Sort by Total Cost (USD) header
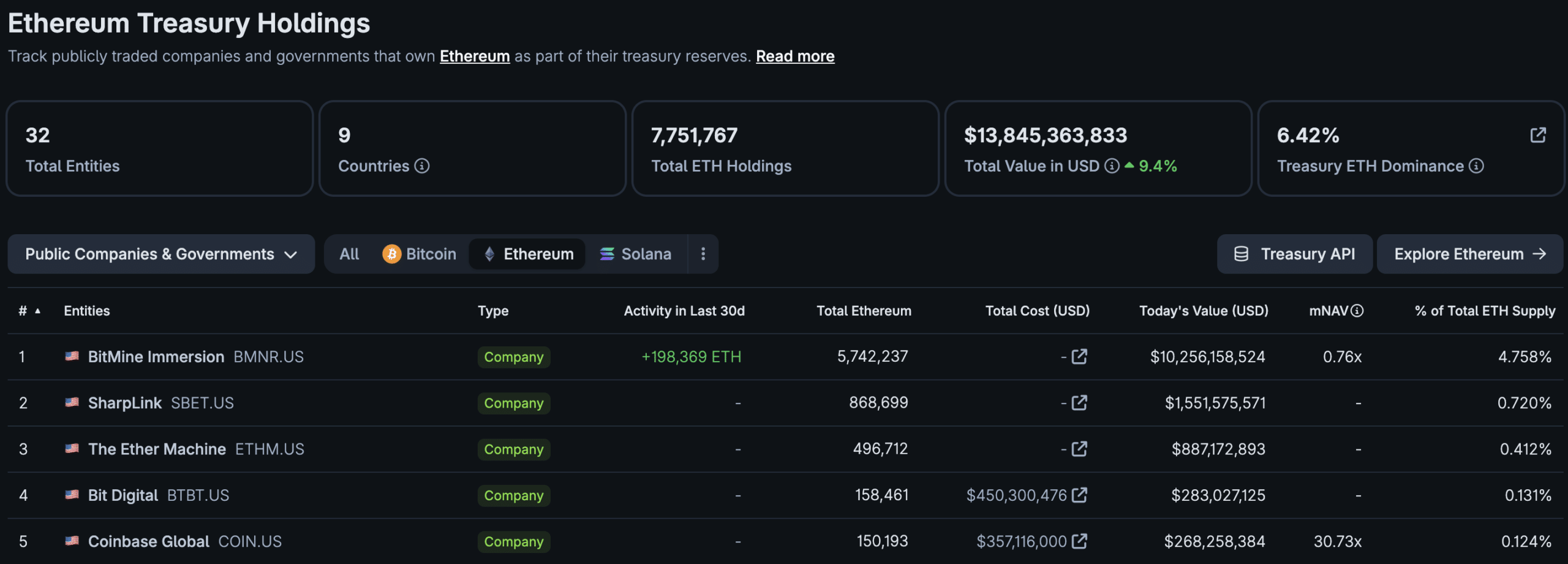The width and height of the screenshot is (1568, 564). tap(1038, 311)
